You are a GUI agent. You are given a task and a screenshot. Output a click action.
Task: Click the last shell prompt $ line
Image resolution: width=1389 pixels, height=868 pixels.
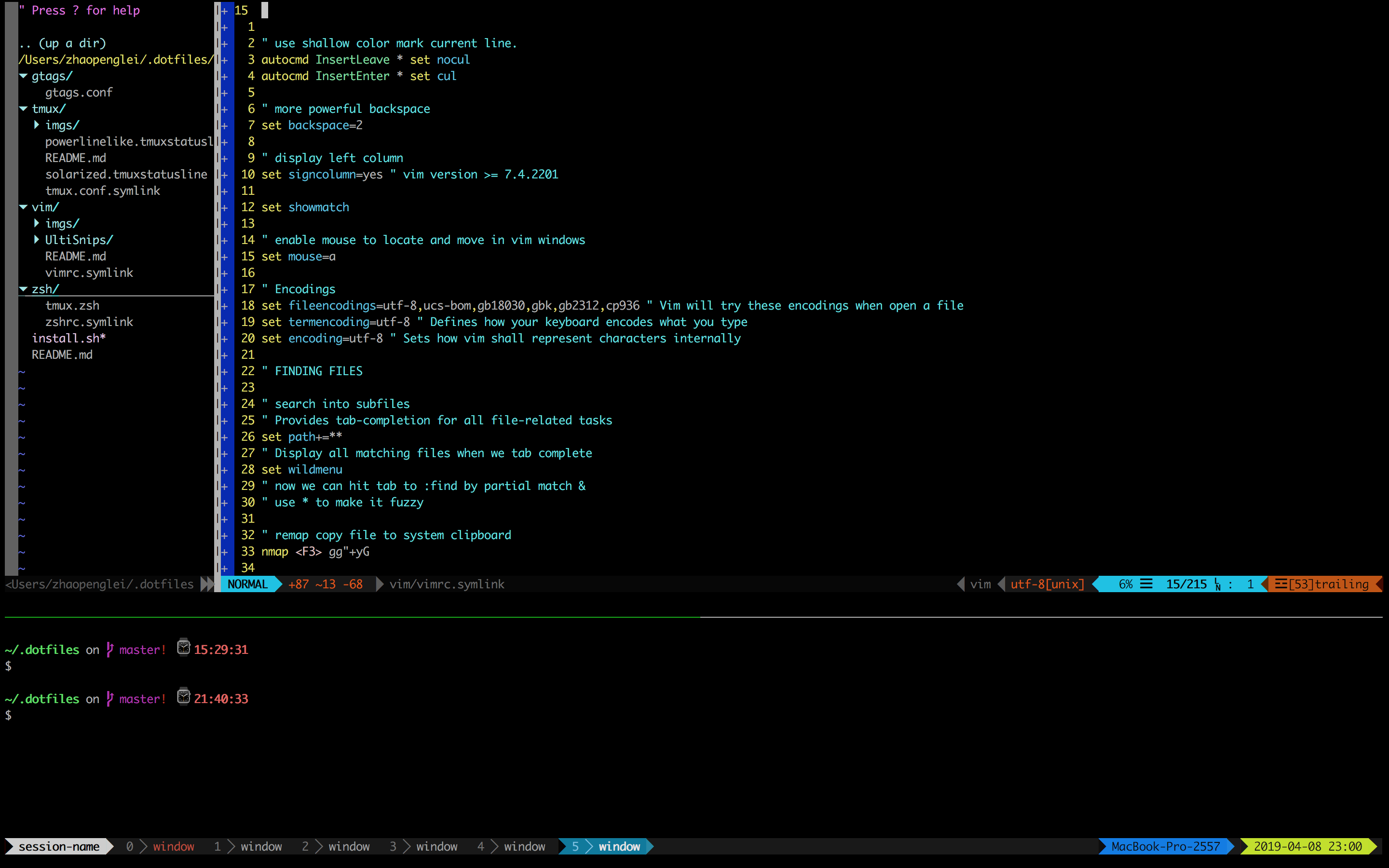(8, 715)
